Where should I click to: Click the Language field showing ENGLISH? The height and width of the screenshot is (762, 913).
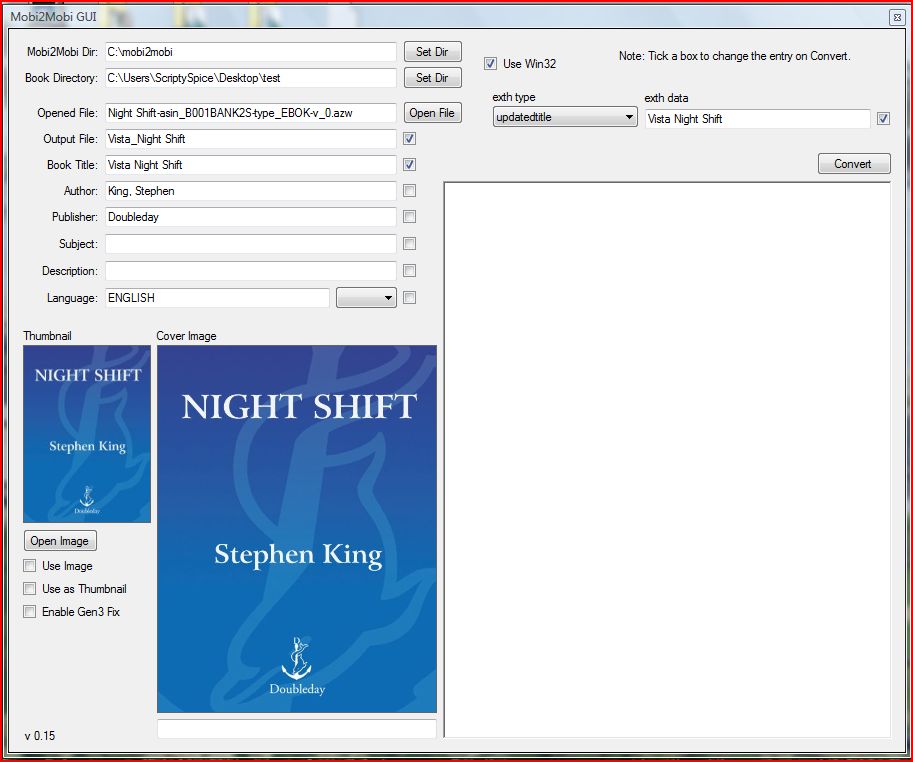pyautogui.click(x=217, y=298)
